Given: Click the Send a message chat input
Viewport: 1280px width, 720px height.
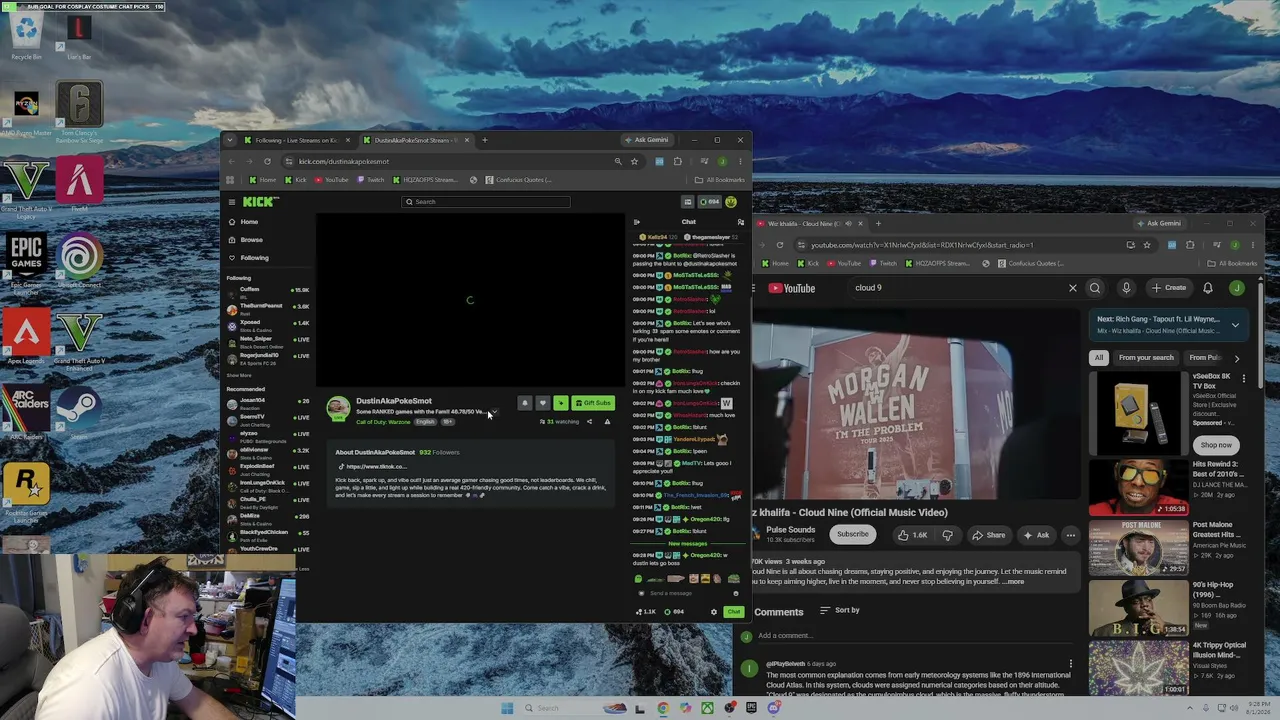Looking at the screenshot, I should pos(687,593).
